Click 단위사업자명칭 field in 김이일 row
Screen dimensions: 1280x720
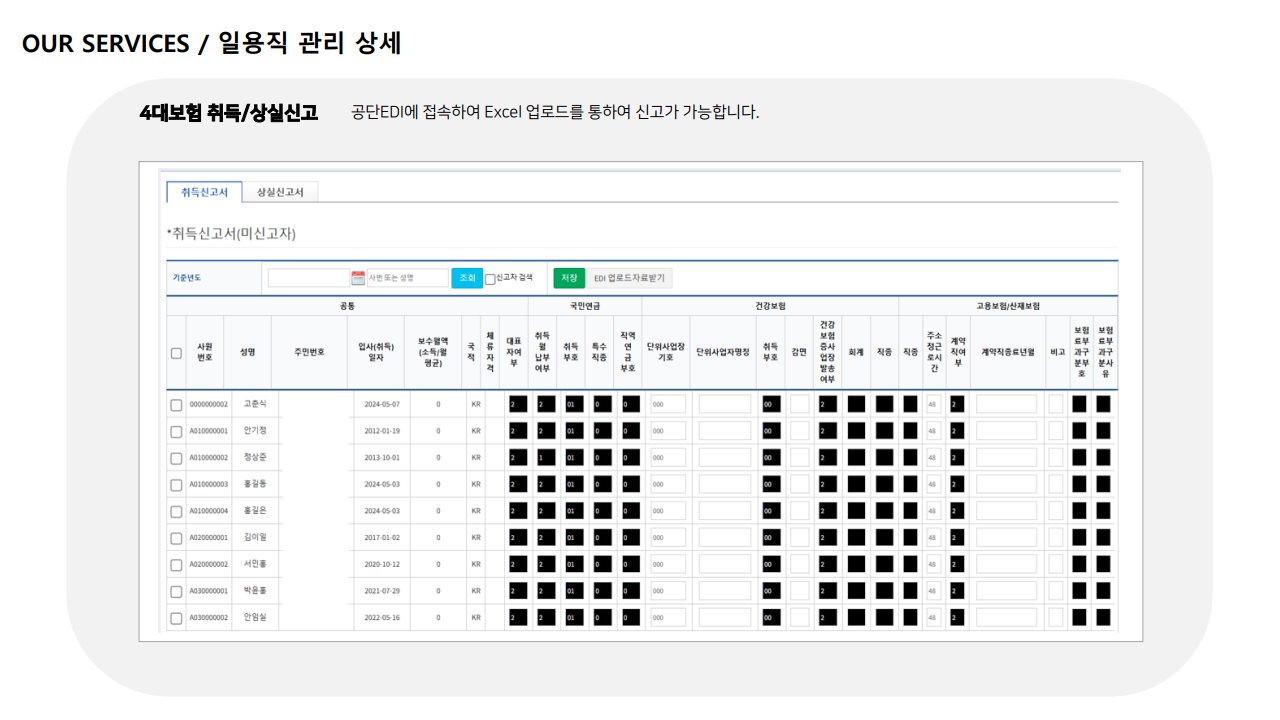click(725, 538)
